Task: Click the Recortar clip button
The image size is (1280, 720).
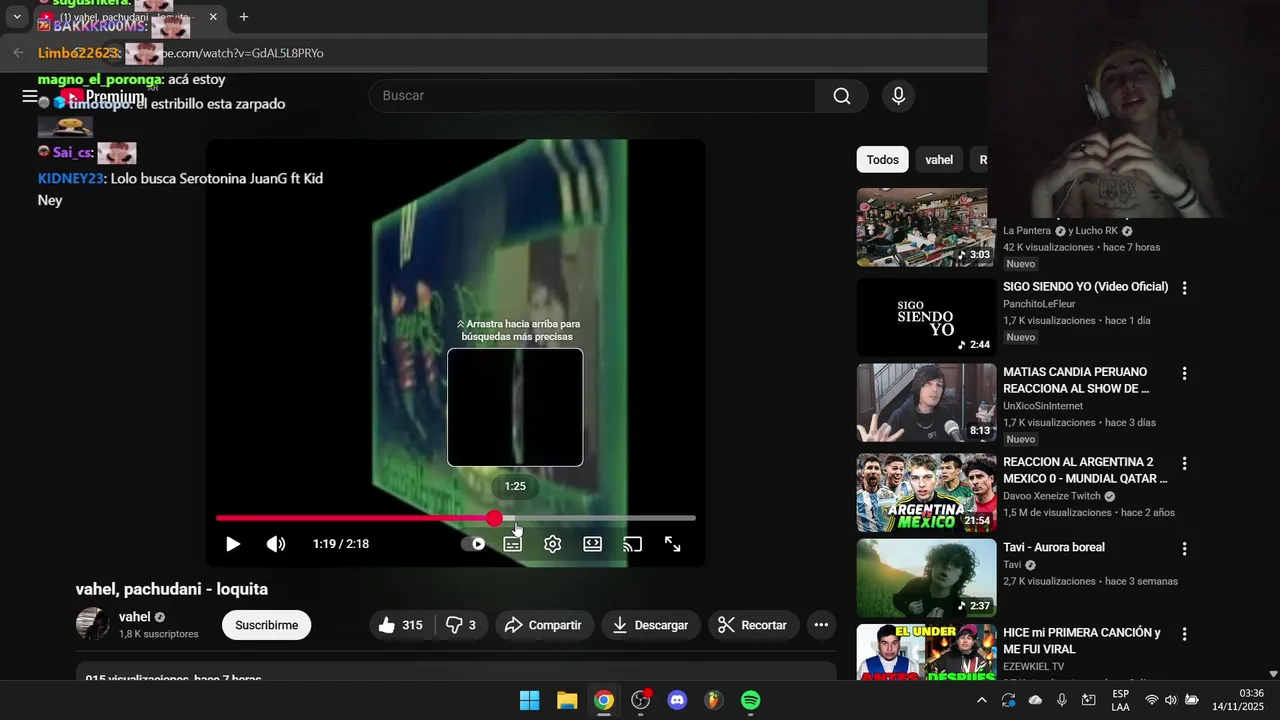Action: pos(753,625)
